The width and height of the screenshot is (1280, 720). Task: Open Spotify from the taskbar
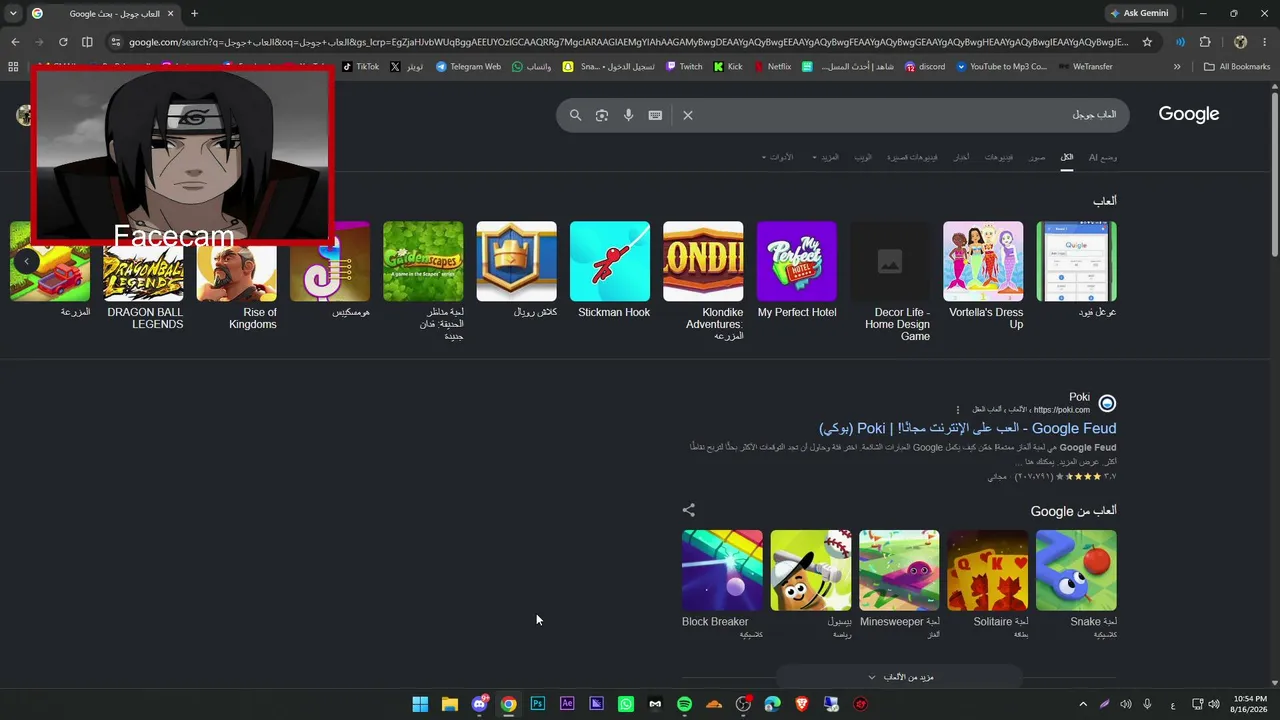point(684,704)
